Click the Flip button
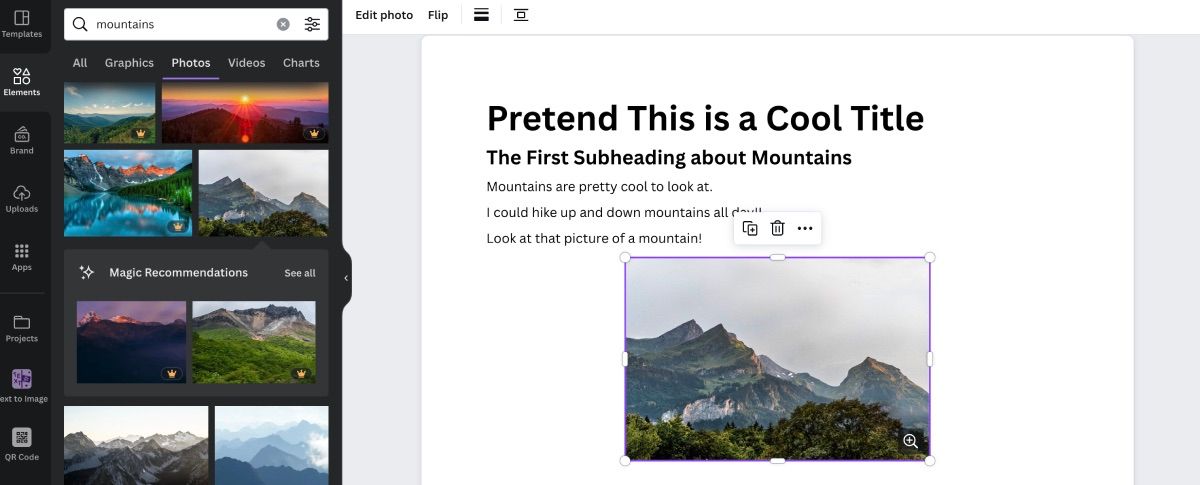The height and width of the screenshot is (485, 1200). coord(438,15)
